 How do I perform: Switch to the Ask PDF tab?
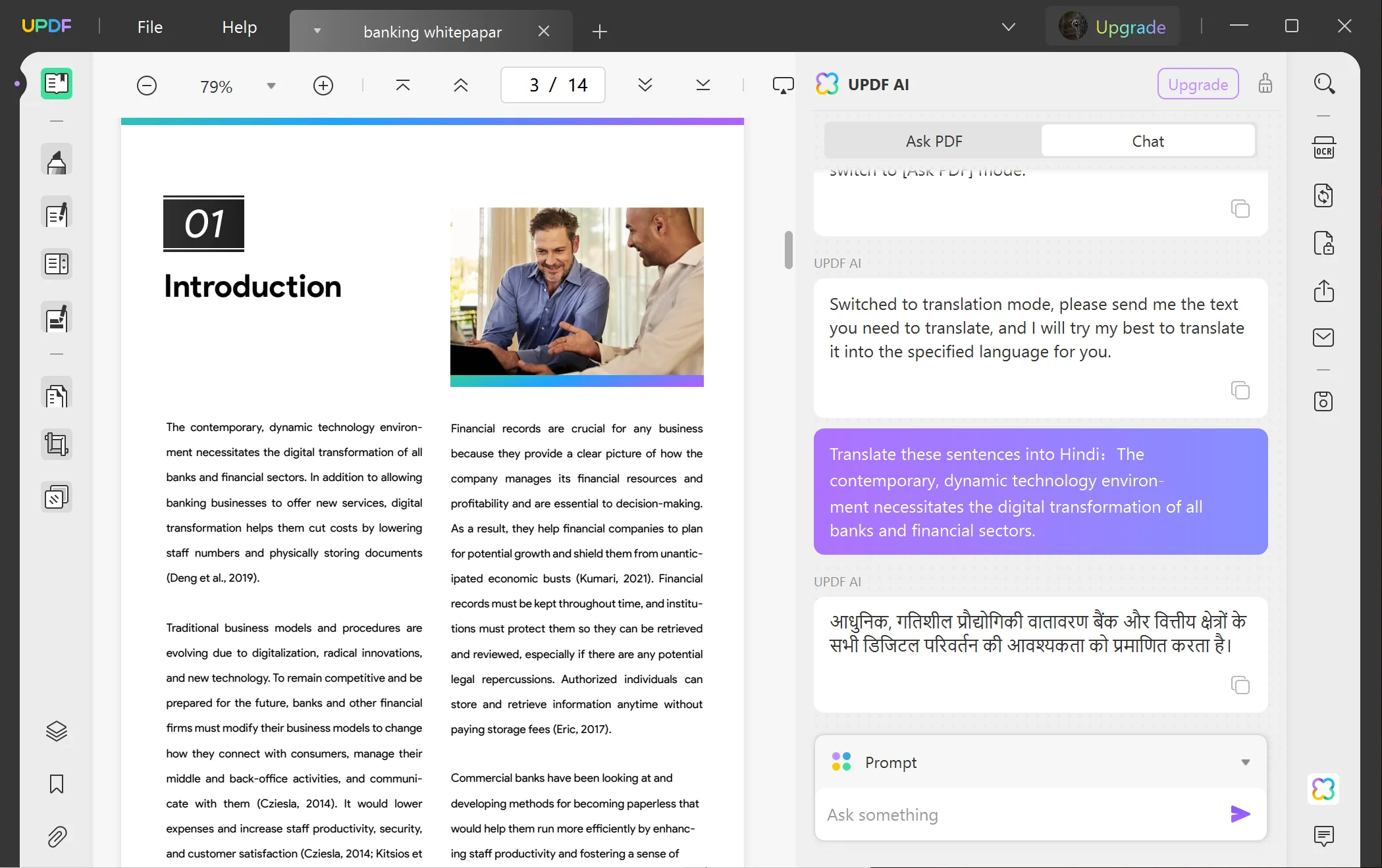[934, 140]
